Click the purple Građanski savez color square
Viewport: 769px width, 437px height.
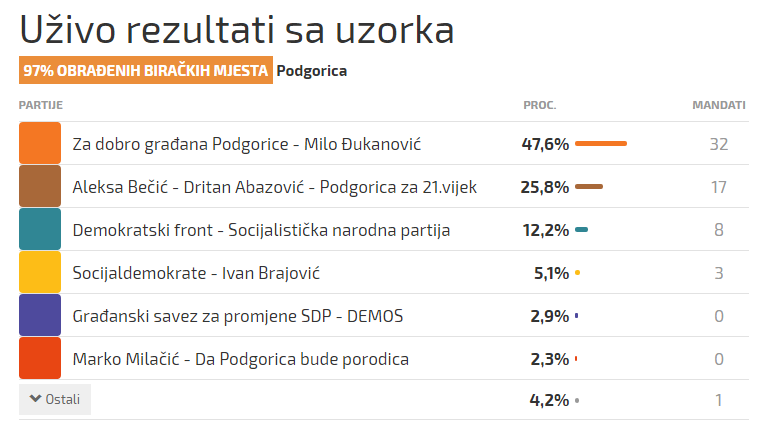pos(40,315)
